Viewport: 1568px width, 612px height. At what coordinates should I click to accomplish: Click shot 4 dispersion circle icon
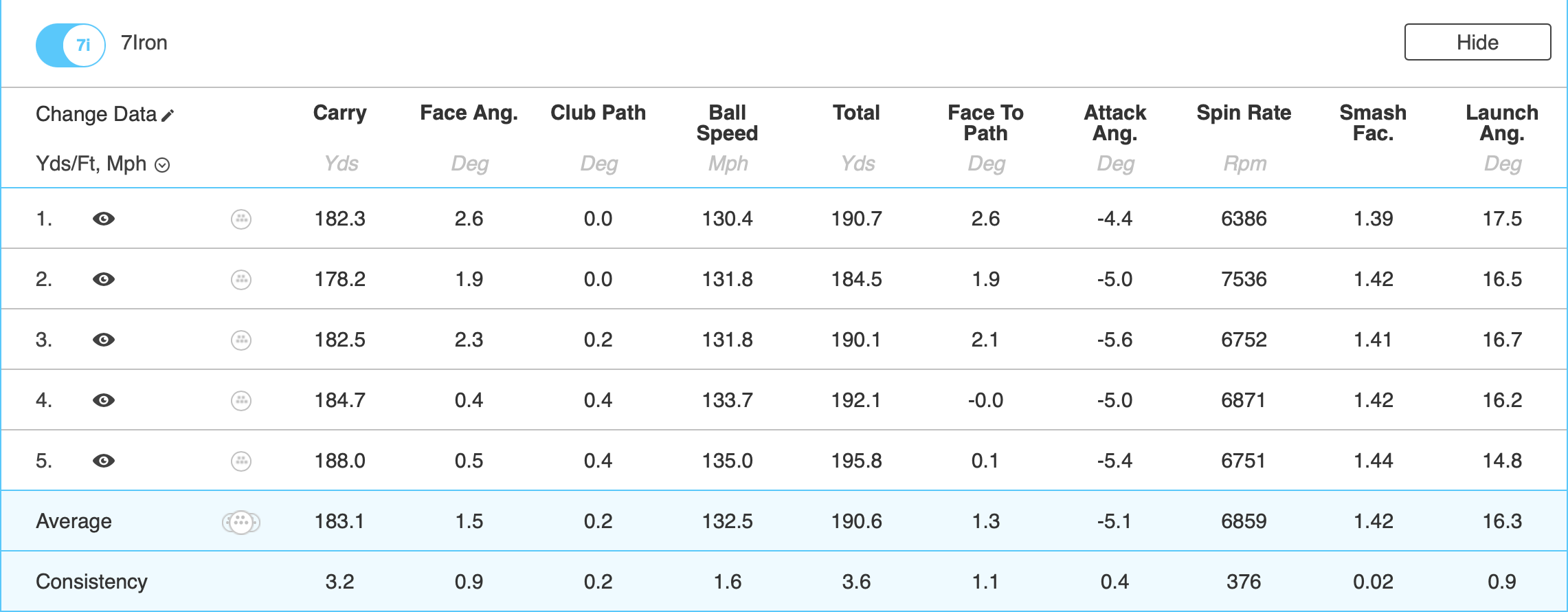point(241,401)
